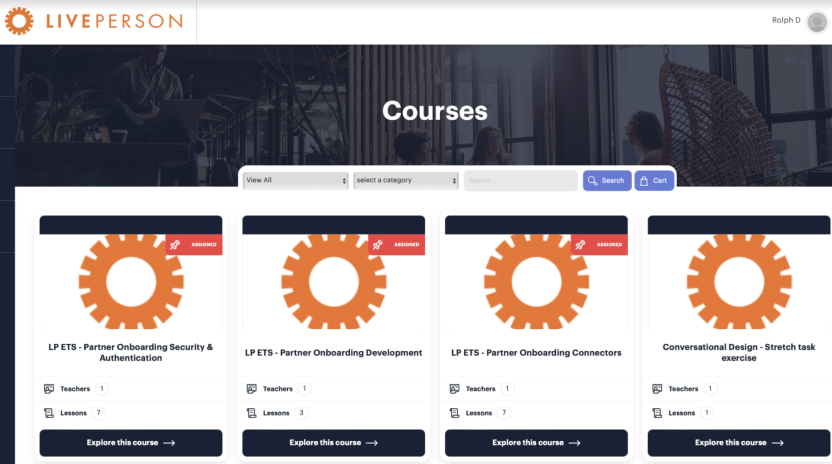Click pin icon on Partner Onboarding Development card

point(377,245)
